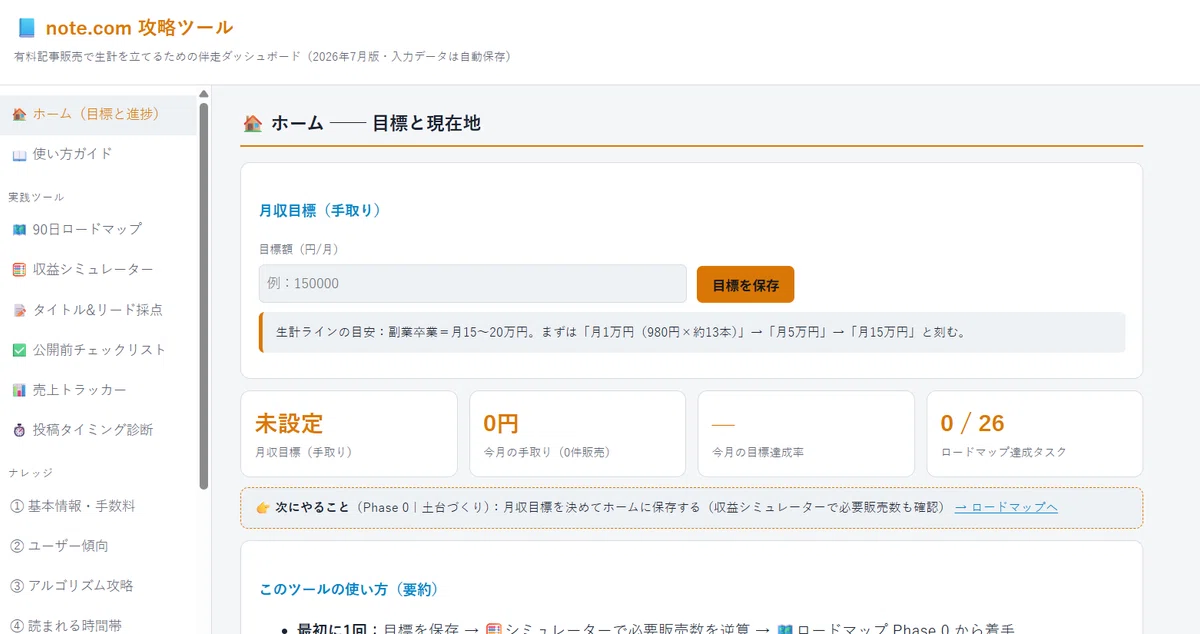This screenshot has height=634, width=1200.
Task: Click the house icon in ホーム sidebar item
Action: pos(19,115)
